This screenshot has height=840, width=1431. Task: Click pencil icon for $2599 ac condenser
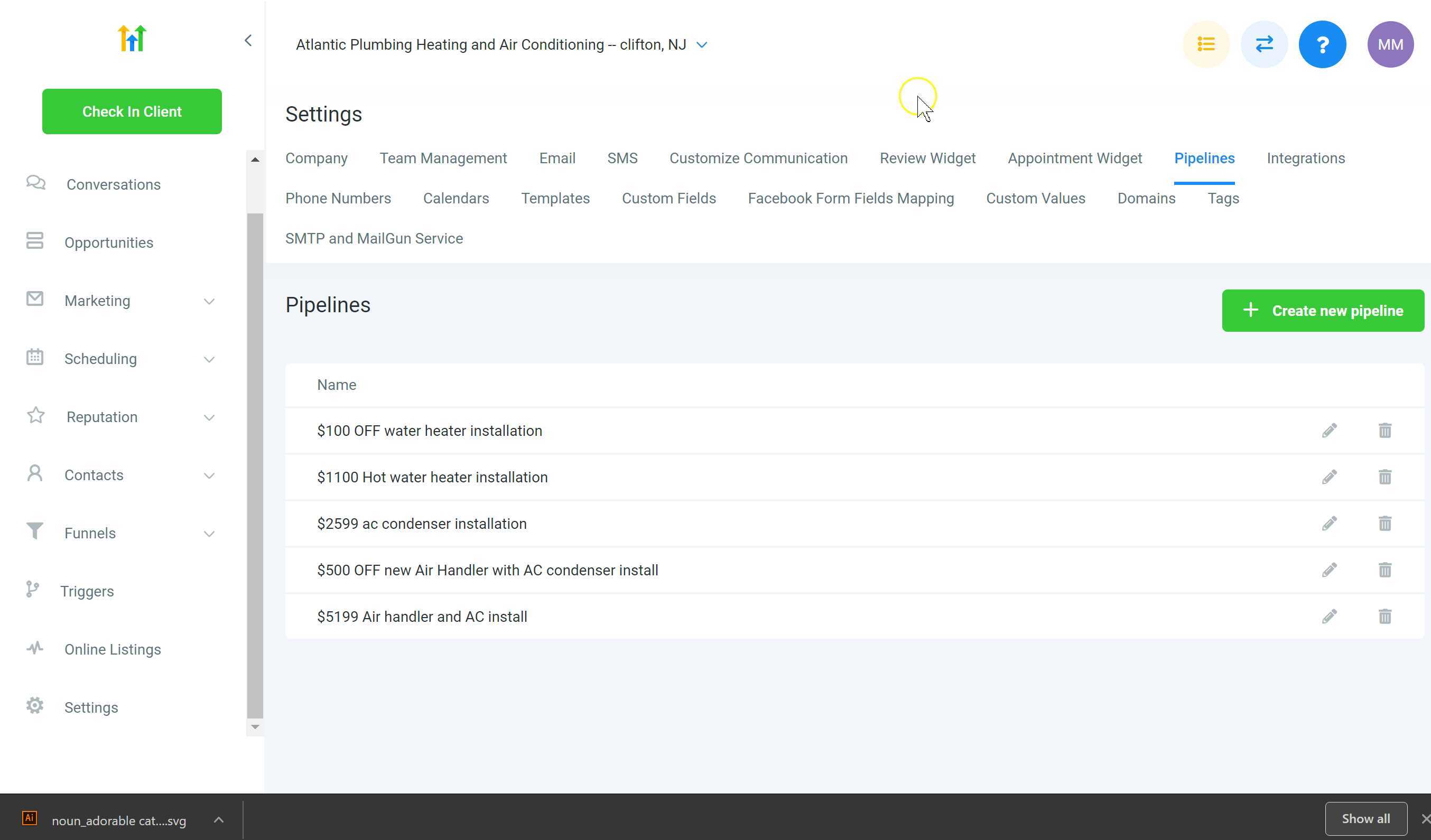click(x=1329, y=524)
